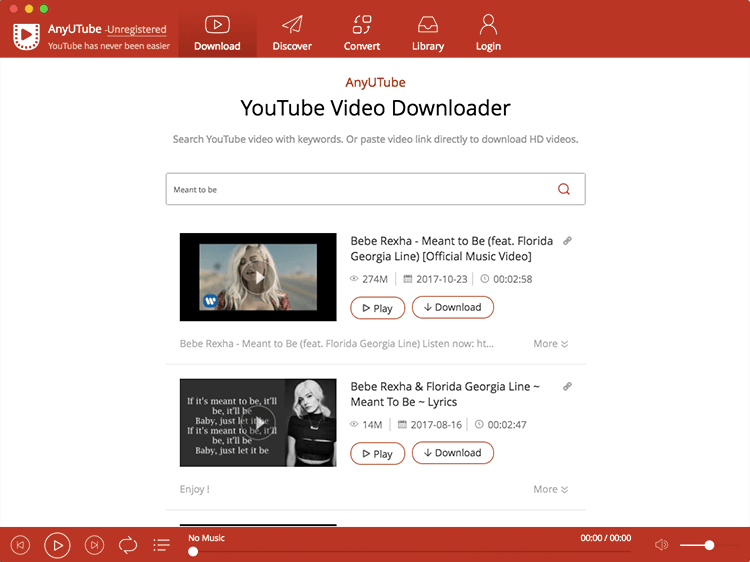The width and height of the screenshot is (750, 562).
Task: Download the Official Music Video result
Action: pos(452,307)
